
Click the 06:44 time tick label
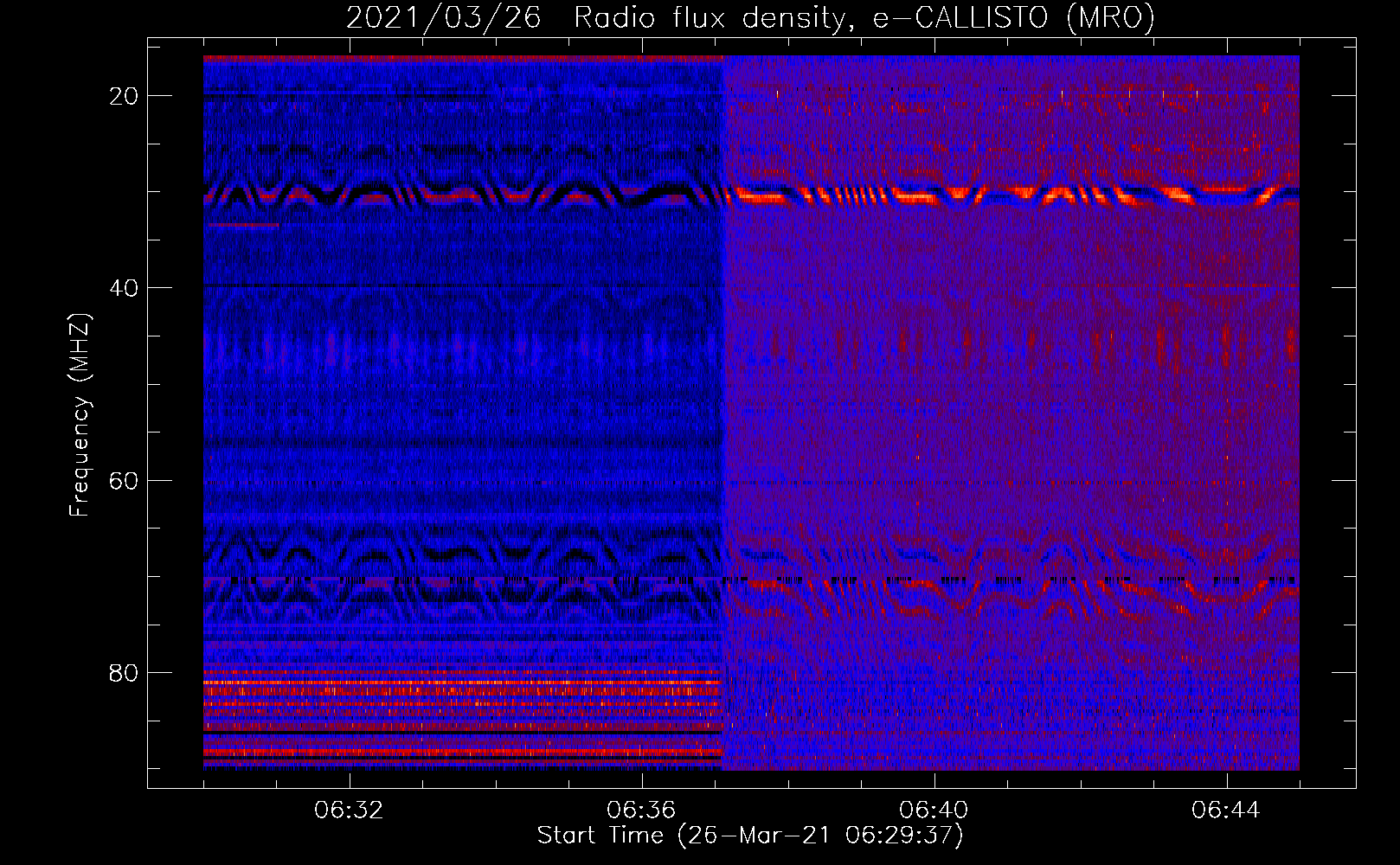tap(1226, 811)
